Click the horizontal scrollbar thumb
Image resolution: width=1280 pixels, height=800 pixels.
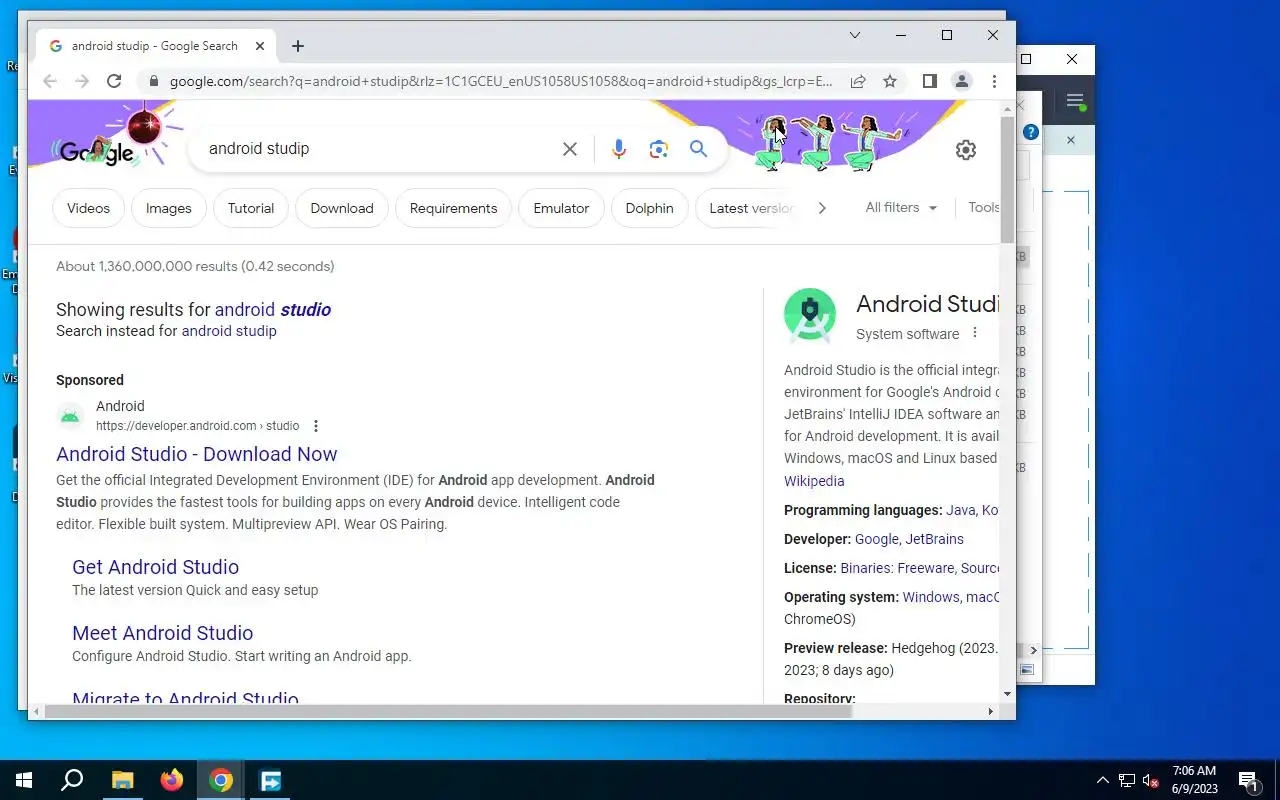pyautogui.click(x=447, y=711)
